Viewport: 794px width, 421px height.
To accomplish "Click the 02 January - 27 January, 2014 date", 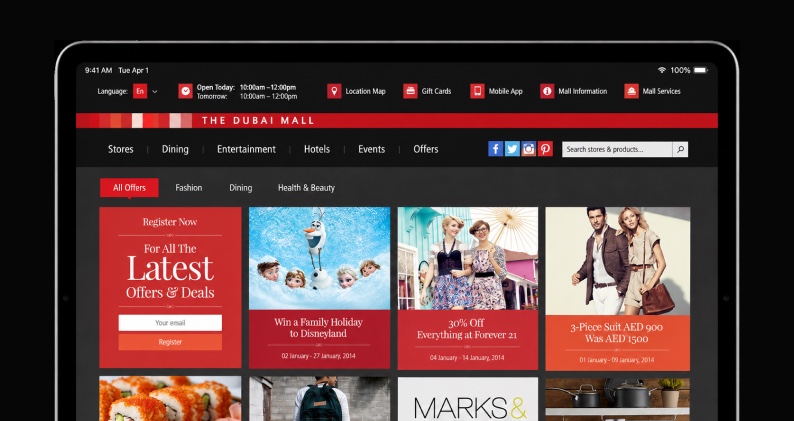I will (x=319, y=356).
